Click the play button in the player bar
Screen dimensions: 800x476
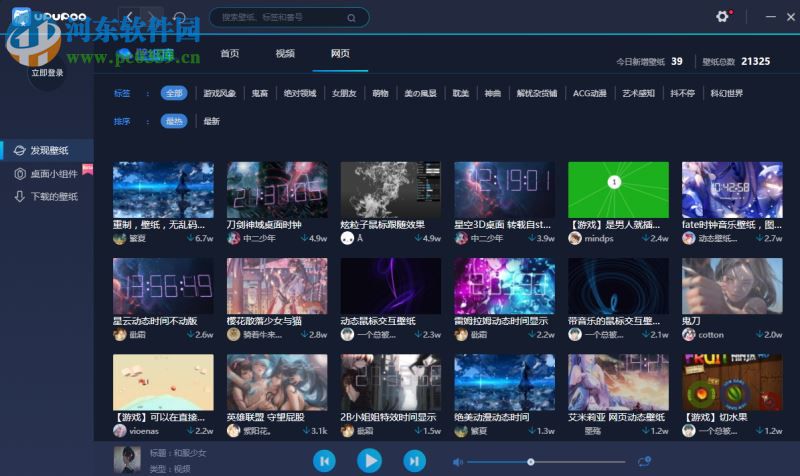[369, 461]
